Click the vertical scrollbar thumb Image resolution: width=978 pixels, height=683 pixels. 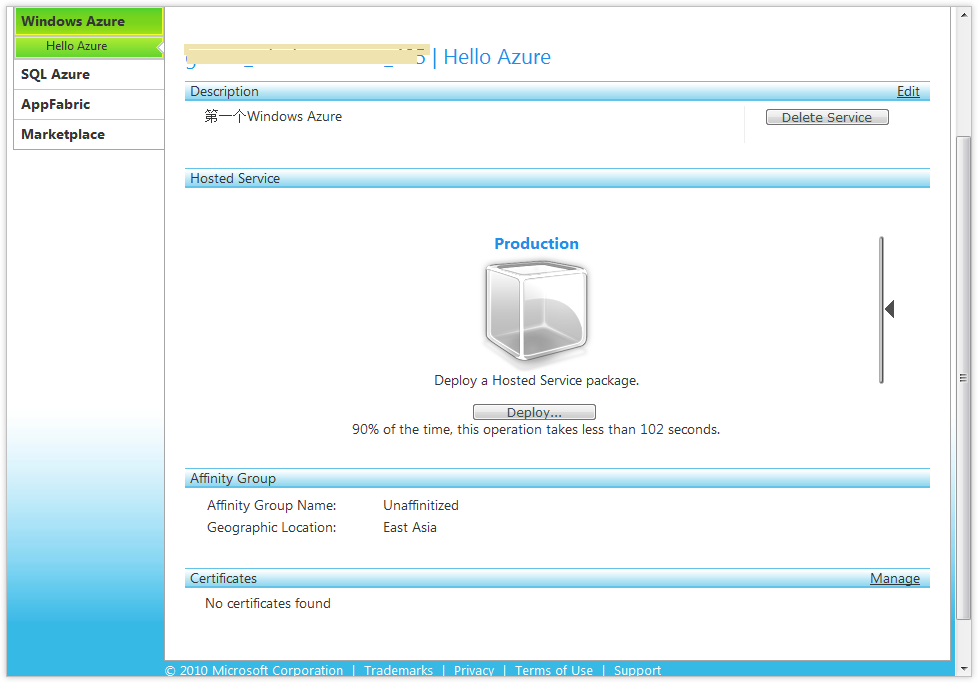click(x=964, y=378)
